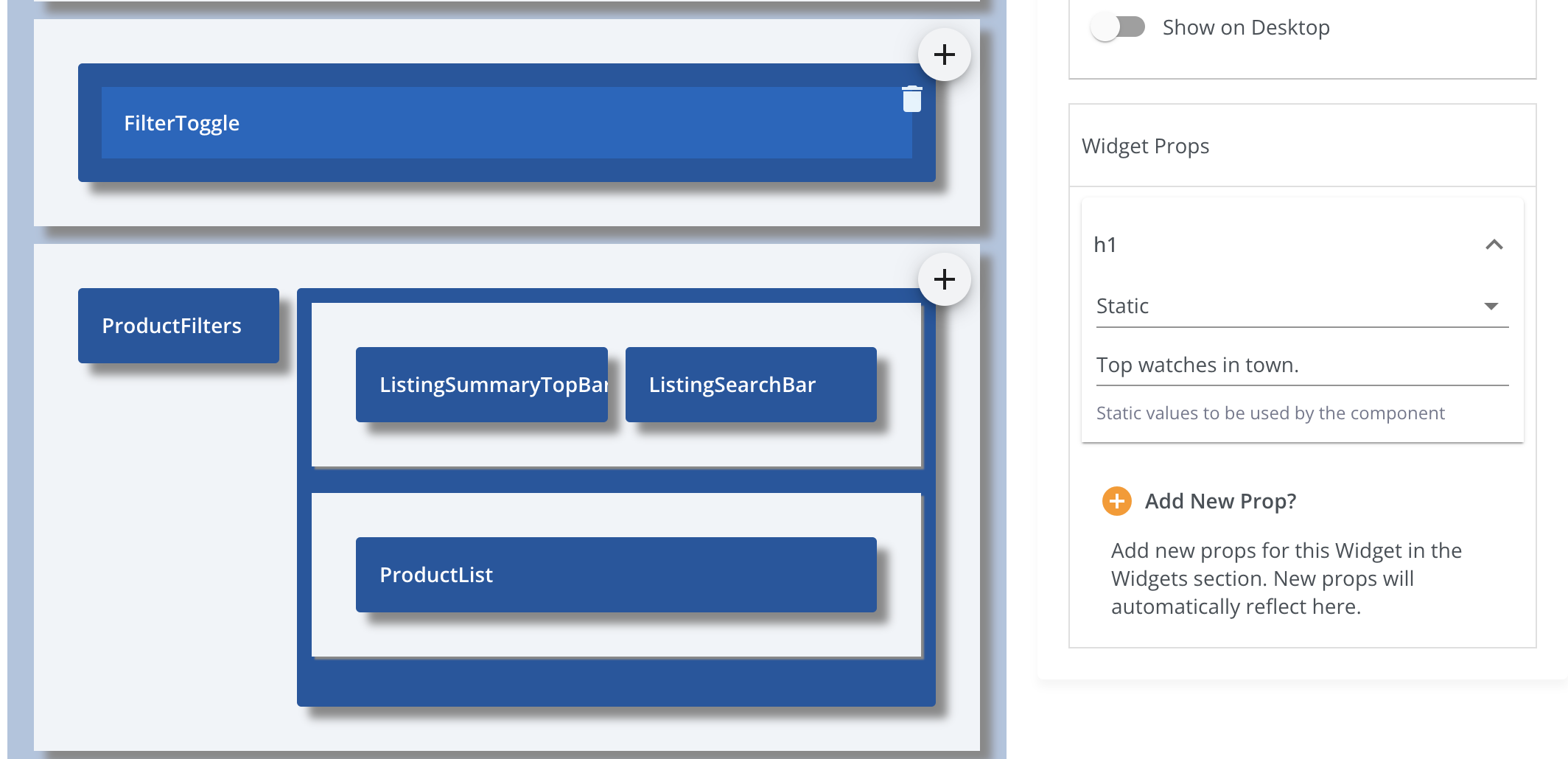Click the 'Show on Desktop' label text
1568x759 pixels.
click(x=1246, y=27)
